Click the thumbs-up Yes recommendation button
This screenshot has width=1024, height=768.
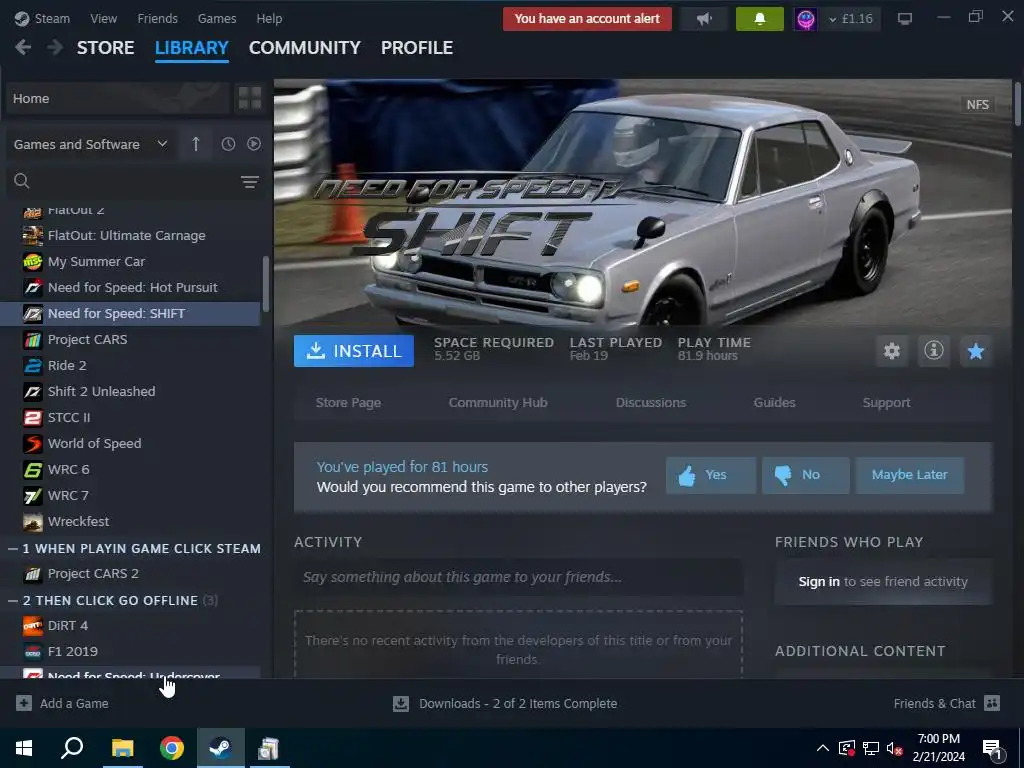point(711,475)
